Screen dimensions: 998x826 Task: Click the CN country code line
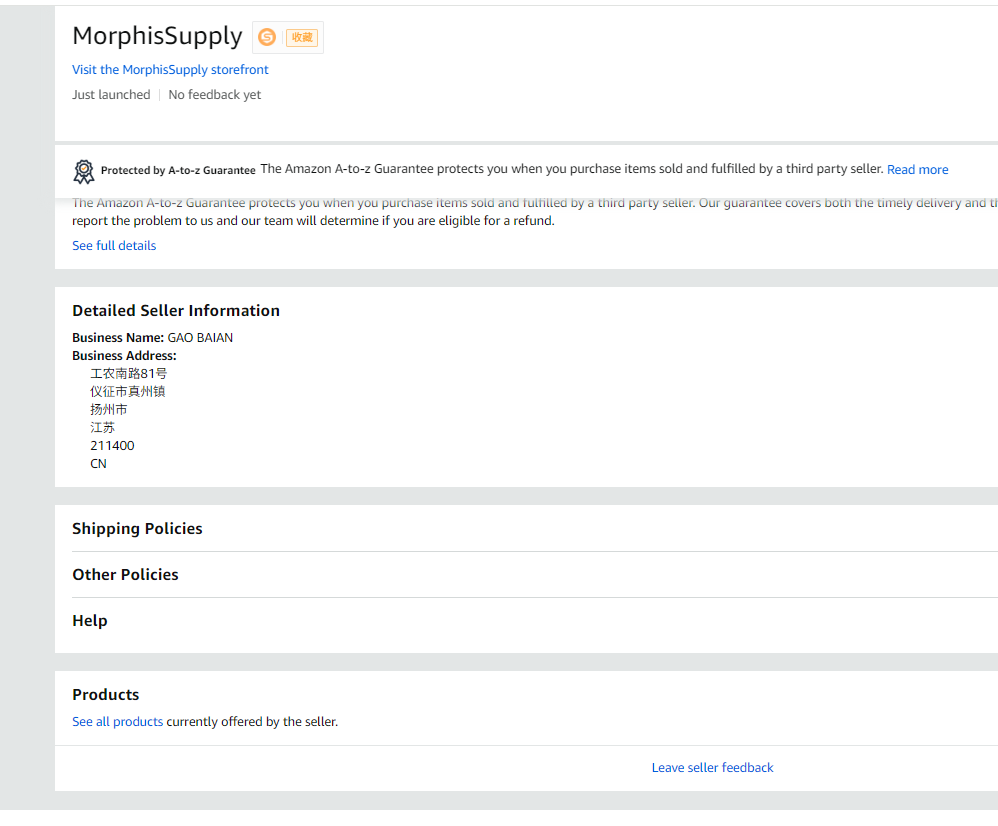coord(98,463)
